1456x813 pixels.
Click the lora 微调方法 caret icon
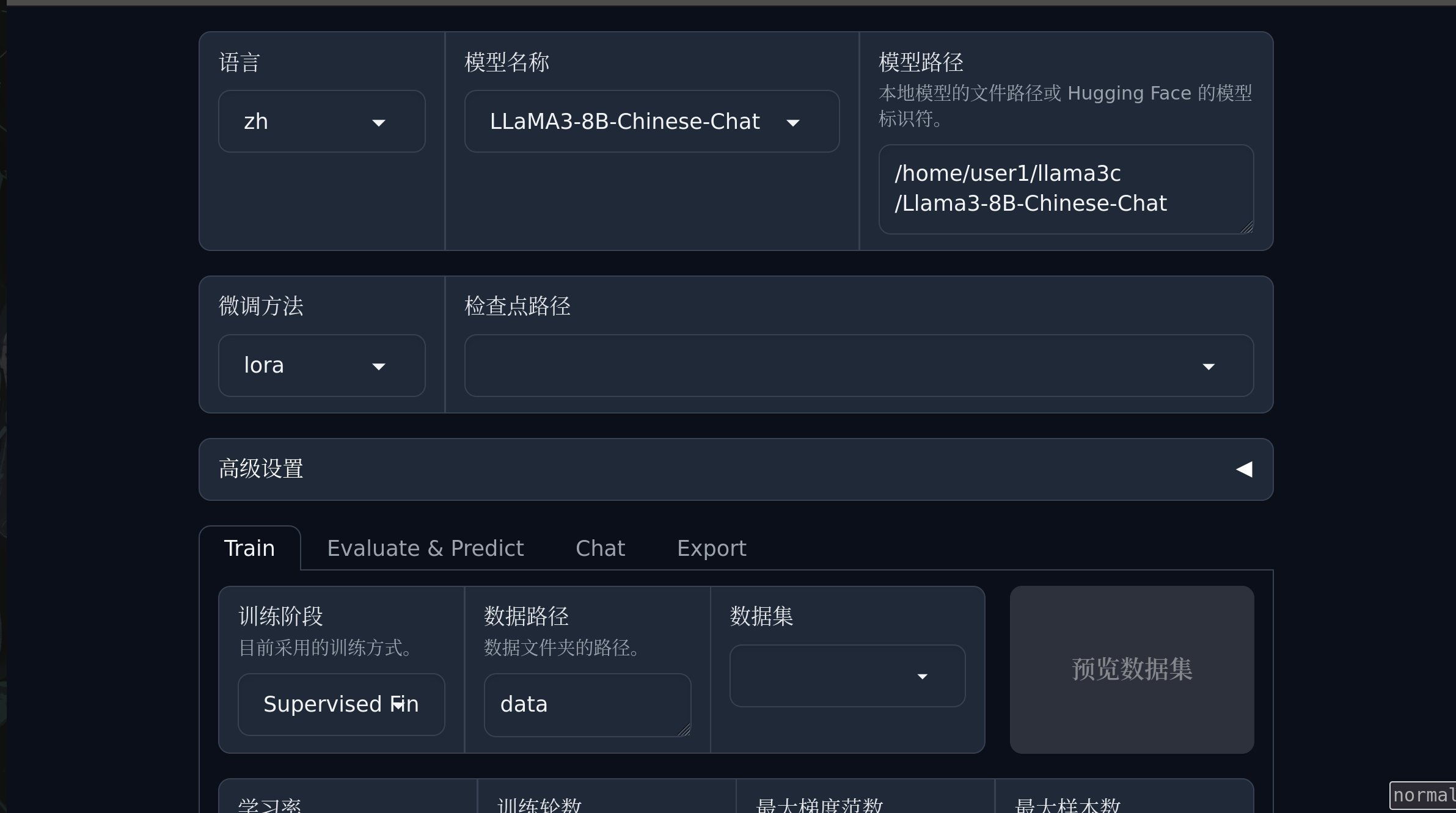click(379, 366)
